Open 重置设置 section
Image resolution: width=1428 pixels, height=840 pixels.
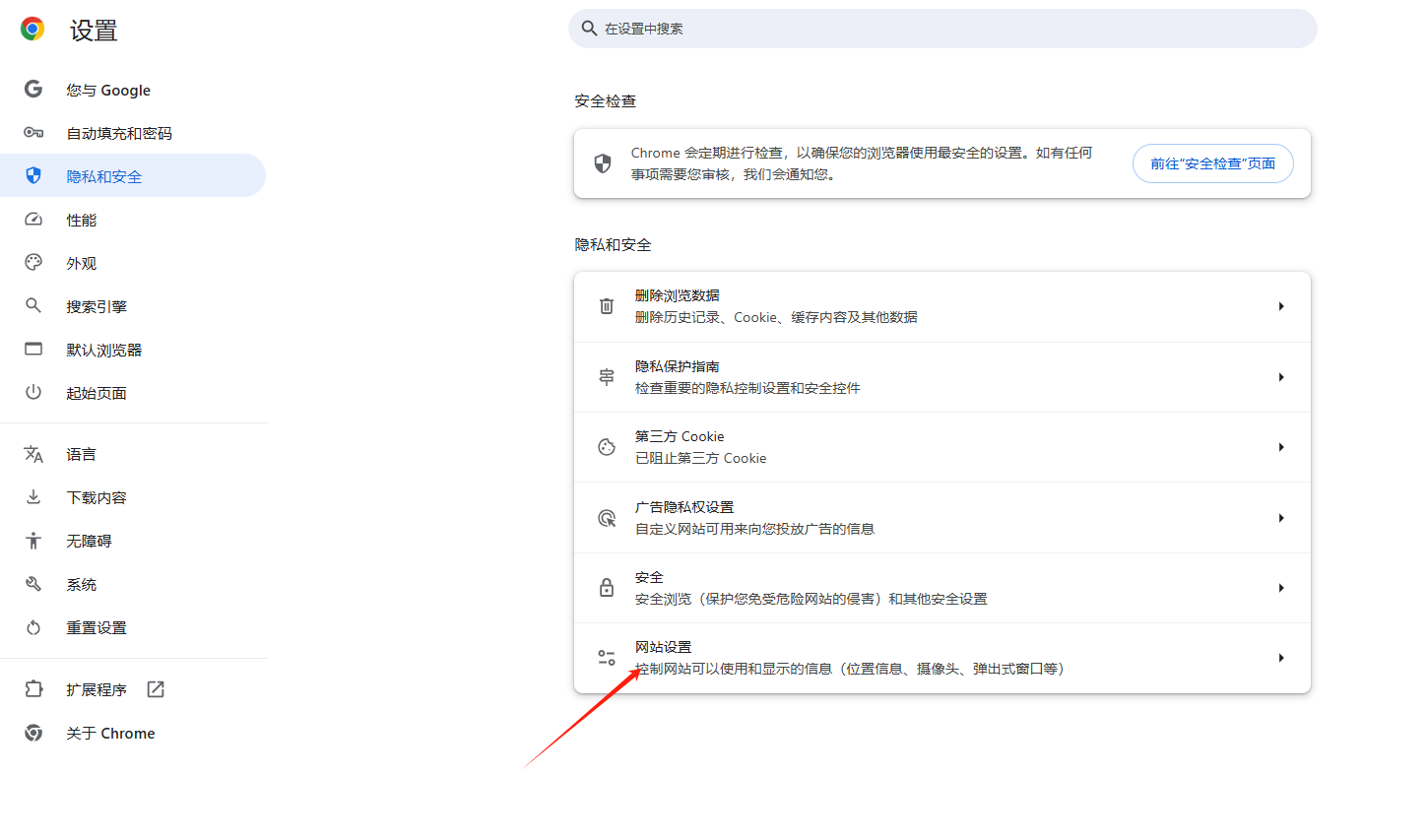point(133,627)
